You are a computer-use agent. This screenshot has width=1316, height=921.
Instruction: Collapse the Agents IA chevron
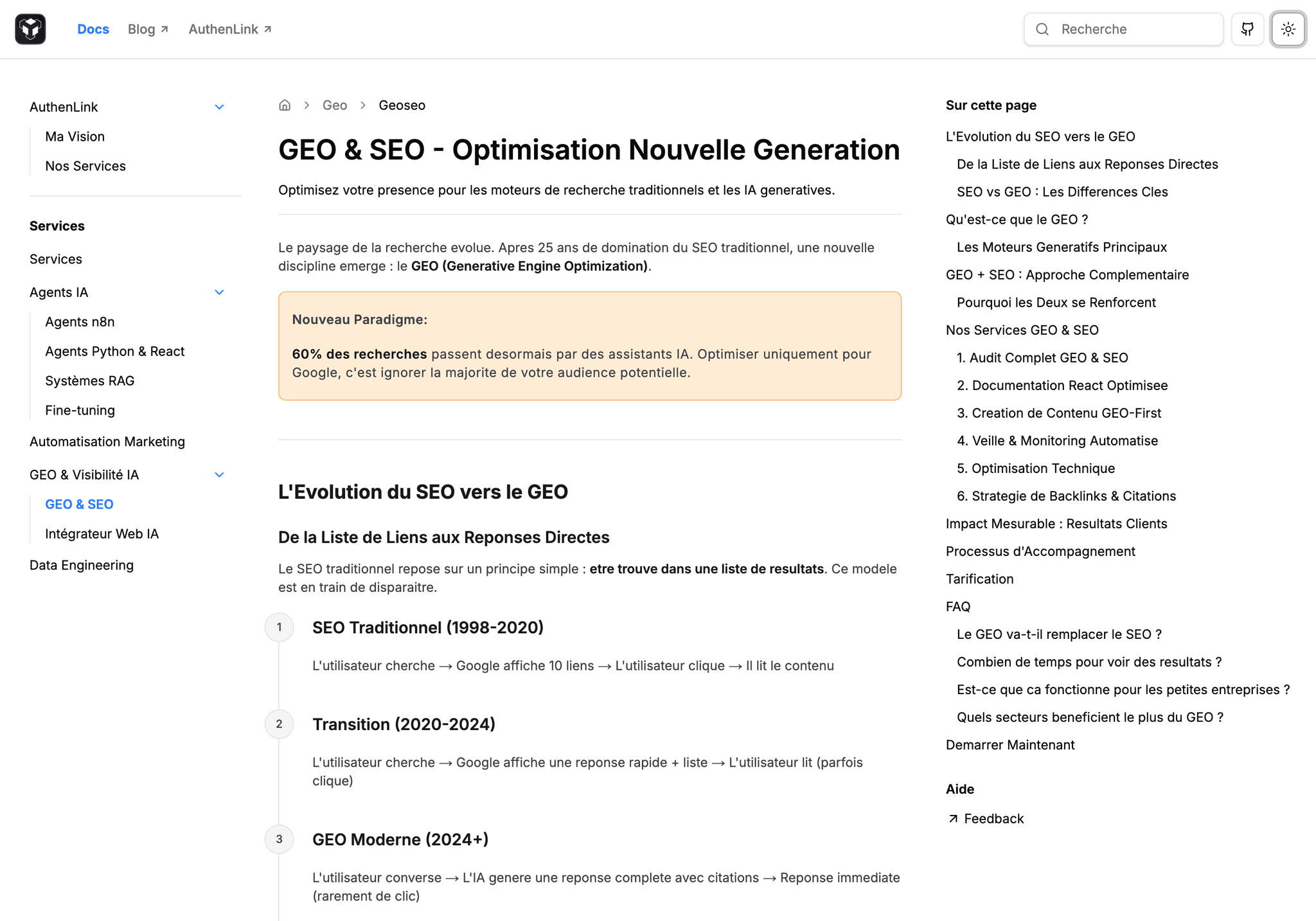[x=219, y=292]
